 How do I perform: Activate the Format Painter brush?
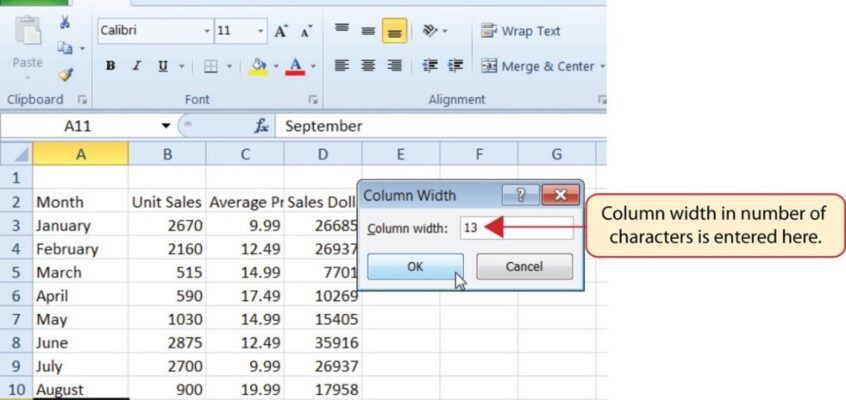65,74
